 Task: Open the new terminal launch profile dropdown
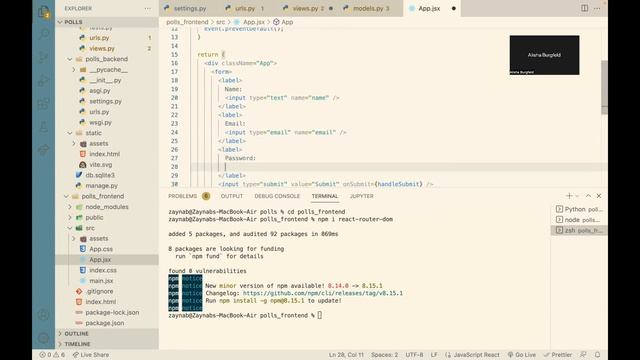pos(577,196)
